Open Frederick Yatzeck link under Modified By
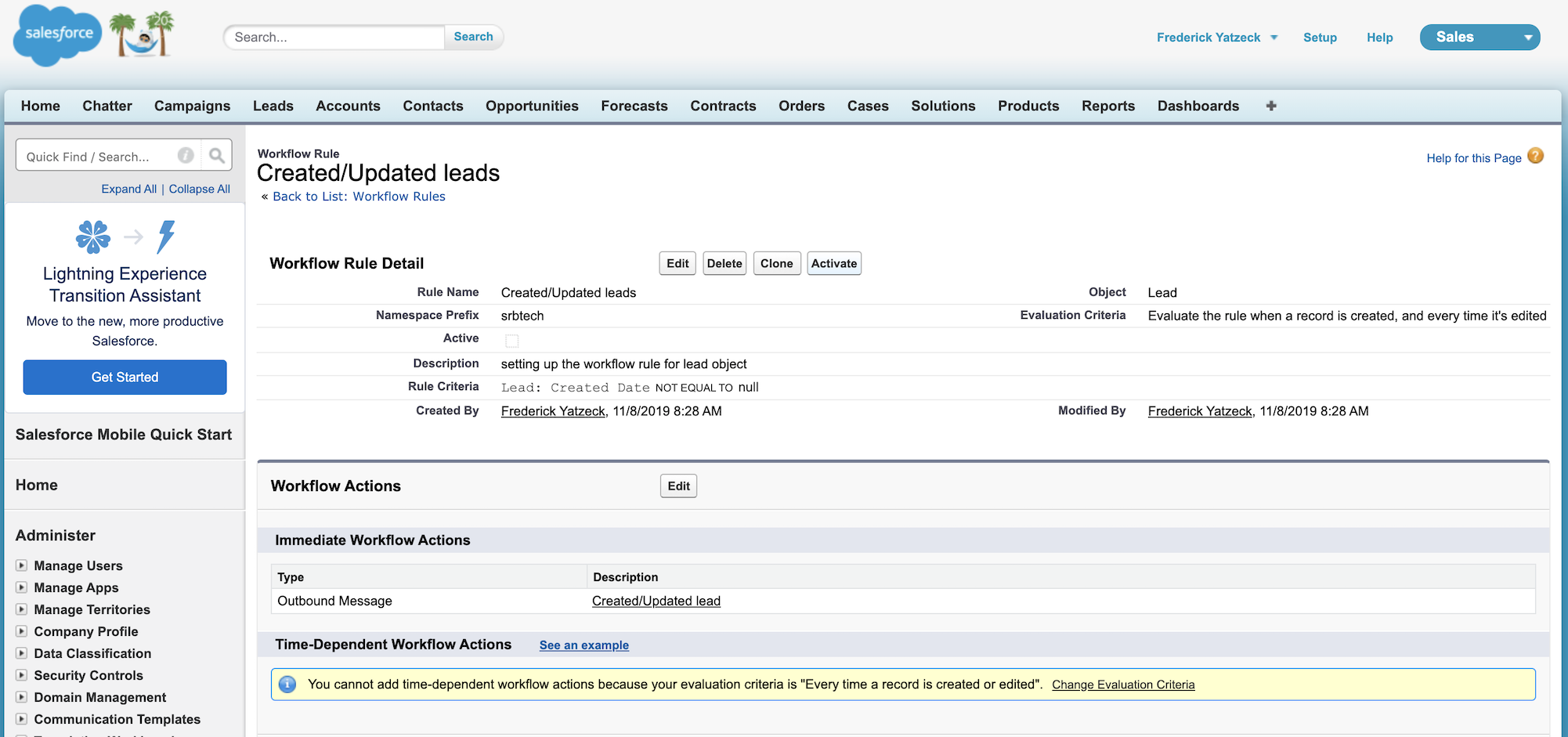Screen dimensions: 1568x737 [x=1200, y=411]
